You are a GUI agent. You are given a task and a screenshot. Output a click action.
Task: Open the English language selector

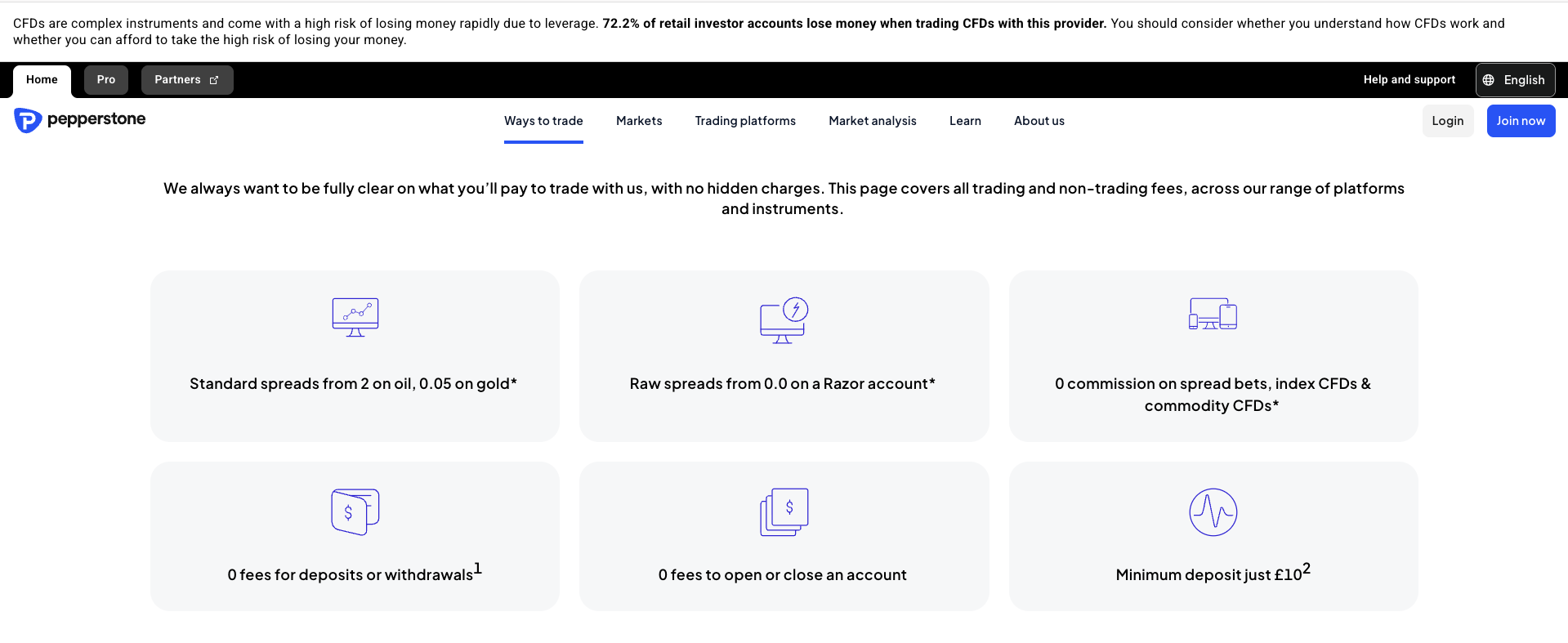1515,80
